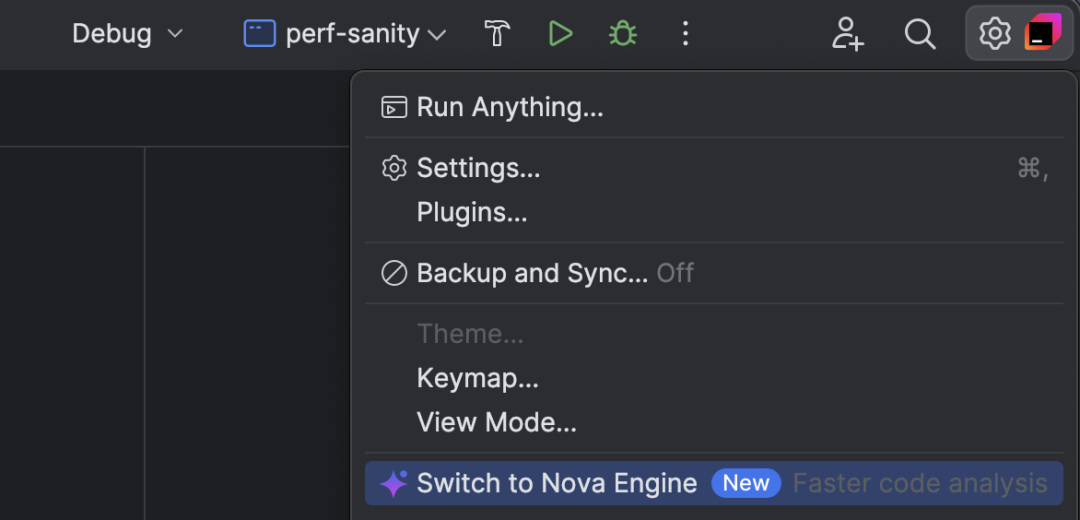Image resolution: width=1080 pixels, height=520 pixels.
Task: Open Plugins... from the popup menu
Action: coord(714,212)
